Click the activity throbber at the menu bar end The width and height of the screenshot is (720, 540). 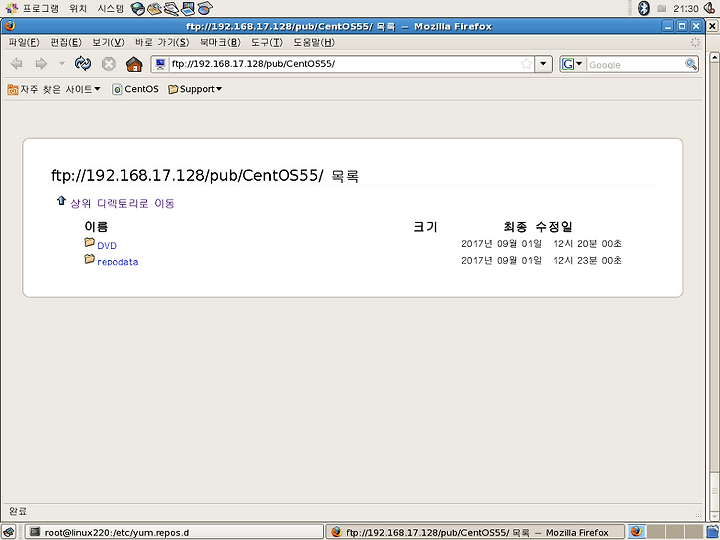695,42
